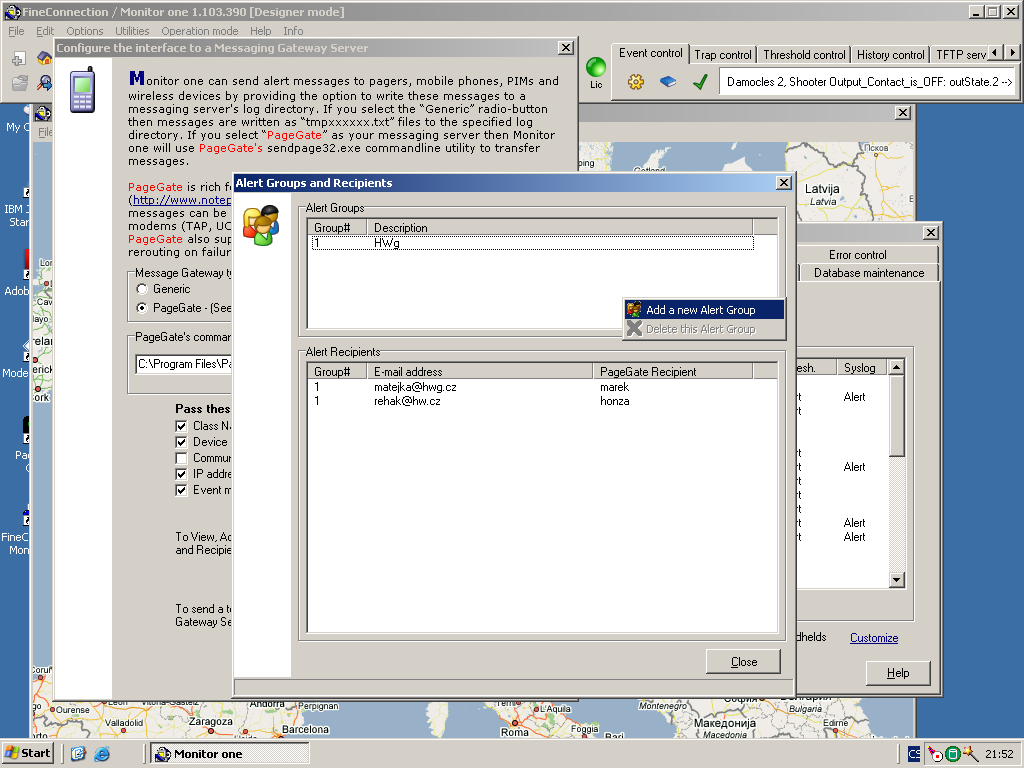Click the people icon in Alert Groups dialog
The height and width of the screenshot is (768, 1024).
pos(261,225)
